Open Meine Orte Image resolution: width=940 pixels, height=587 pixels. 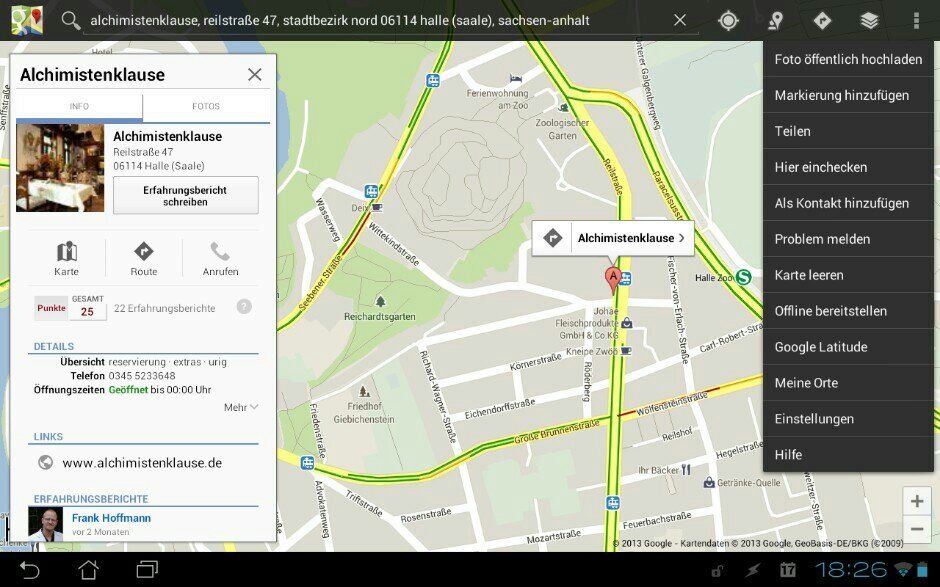coord(848,383)
